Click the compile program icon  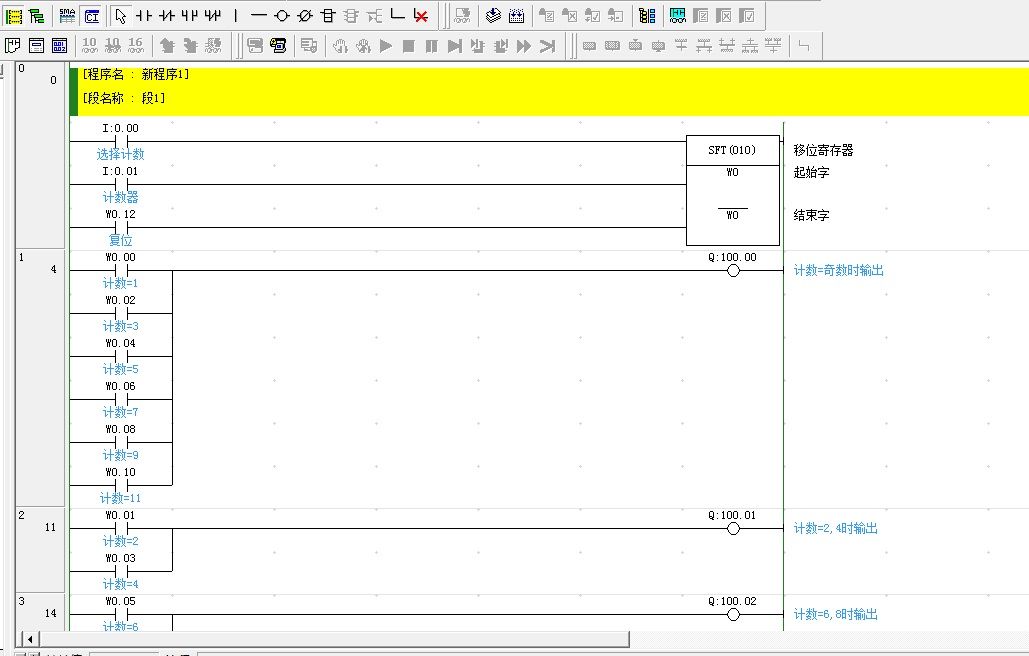(x=494, y=16)
